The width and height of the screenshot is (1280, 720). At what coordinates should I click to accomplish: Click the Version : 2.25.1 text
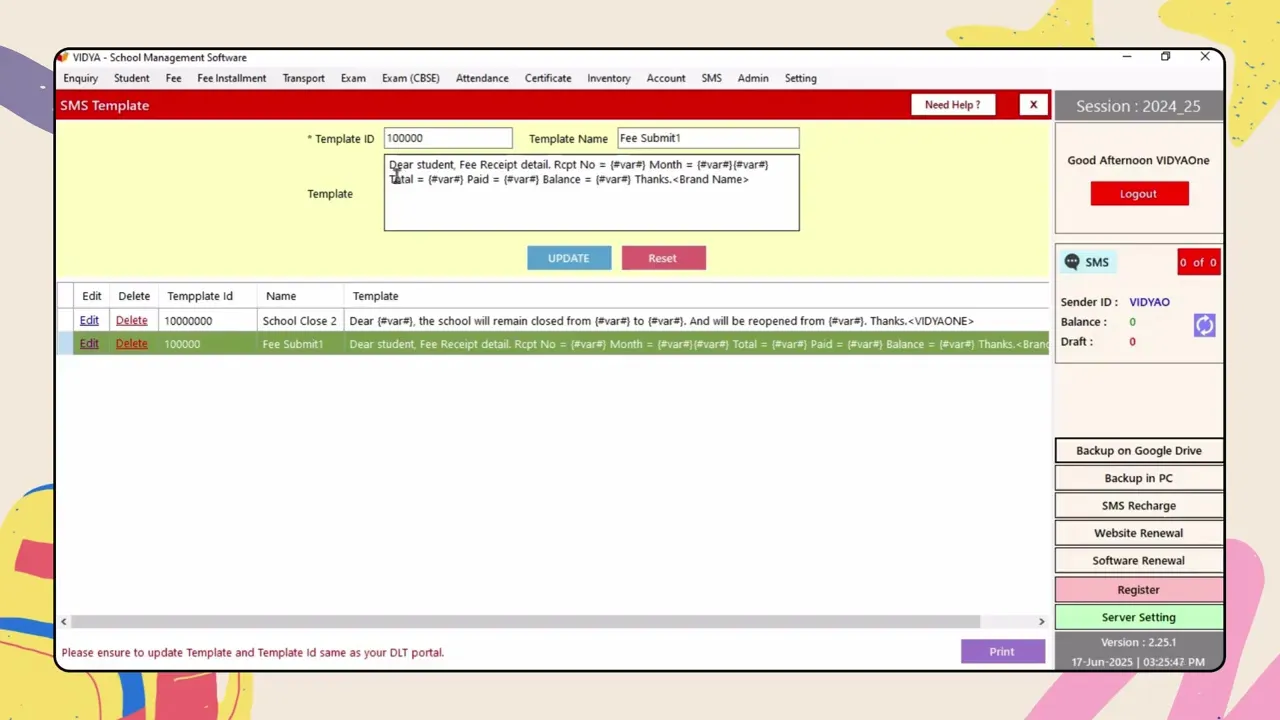click(x=1138, y=642)
